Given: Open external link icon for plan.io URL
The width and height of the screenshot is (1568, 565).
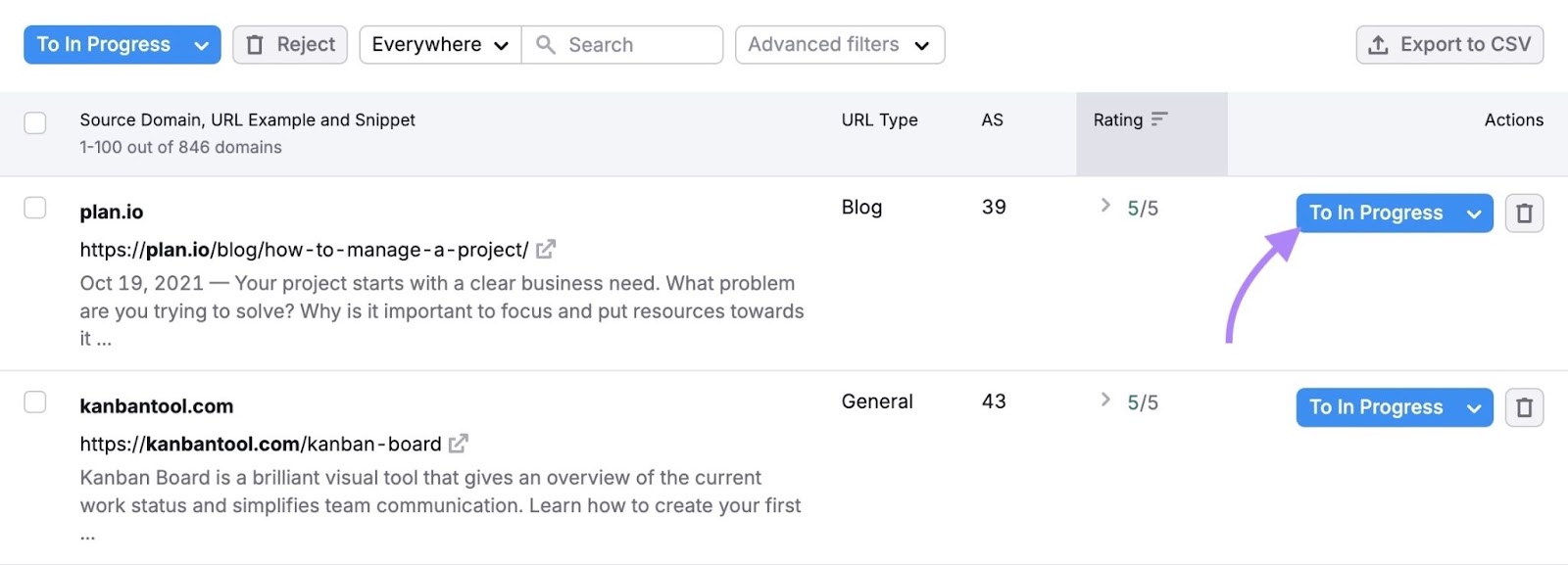Looking at the screenshot, I should point(546,250).
